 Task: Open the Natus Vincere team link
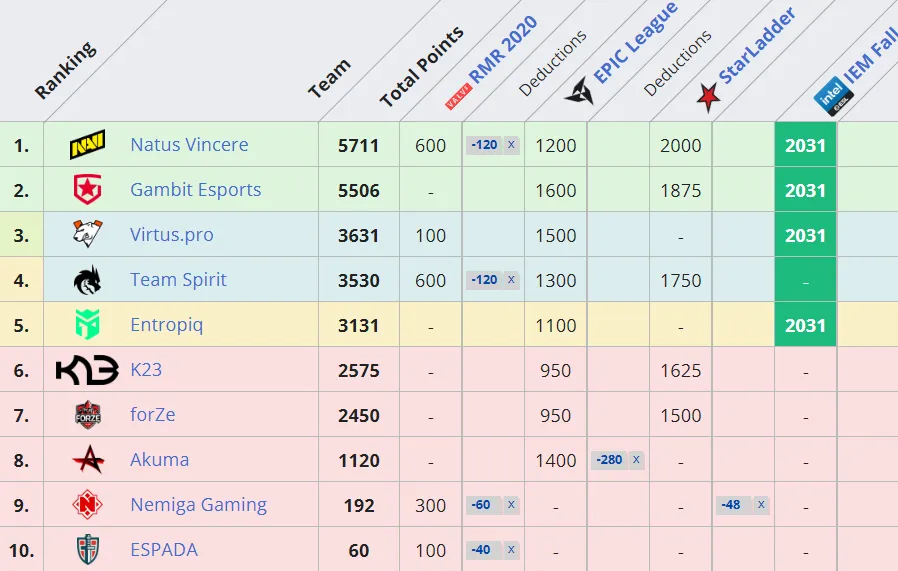click(189, 144)
